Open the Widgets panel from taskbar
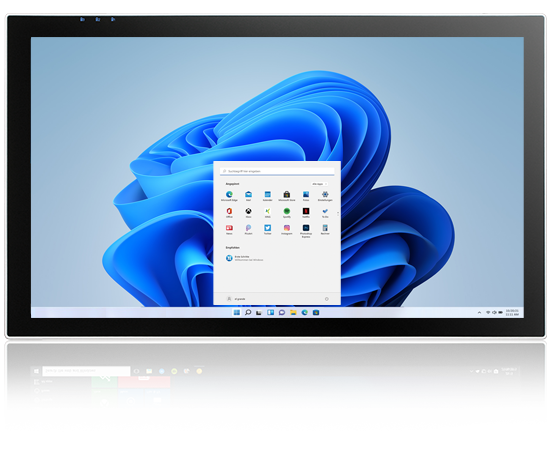550x455 pixels. tap(270, 312)
